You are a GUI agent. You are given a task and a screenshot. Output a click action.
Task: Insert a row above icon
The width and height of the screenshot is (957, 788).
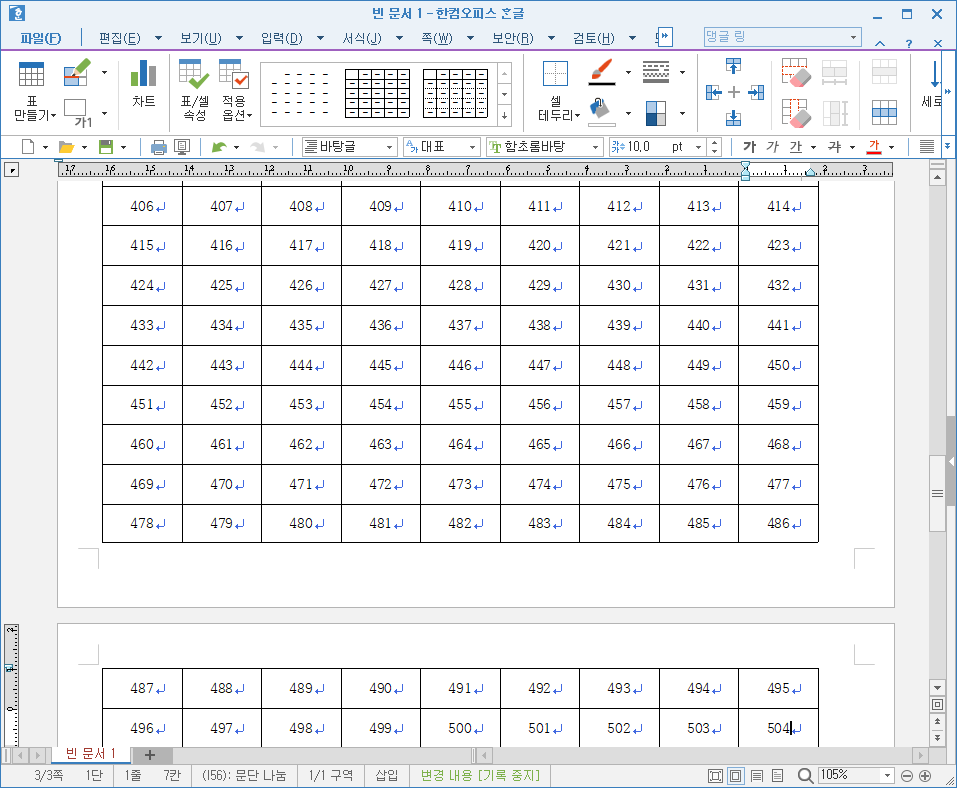point(734,65)
